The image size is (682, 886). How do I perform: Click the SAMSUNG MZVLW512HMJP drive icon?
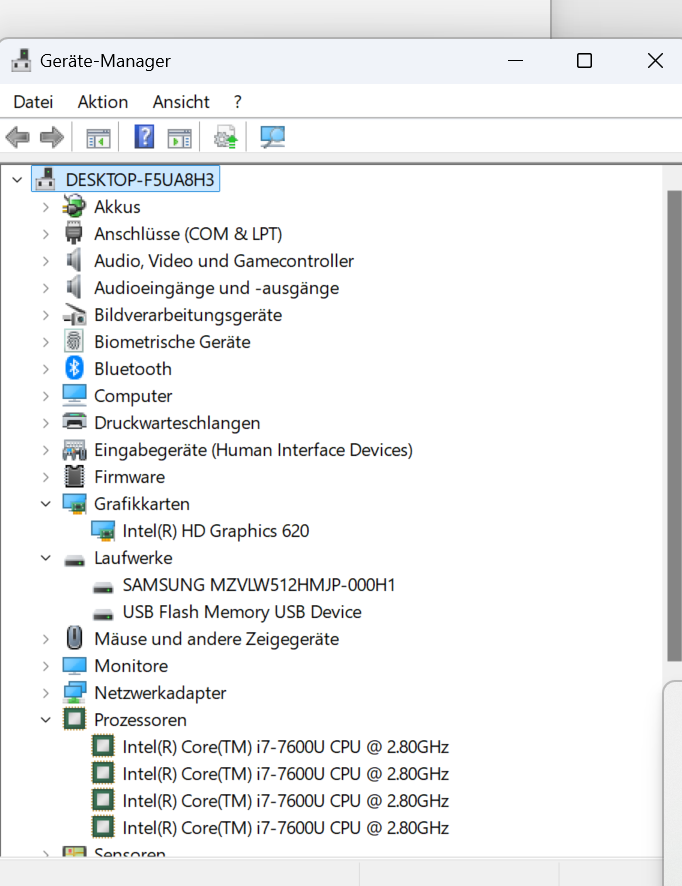pyautogui.click(x=103, y=587)
